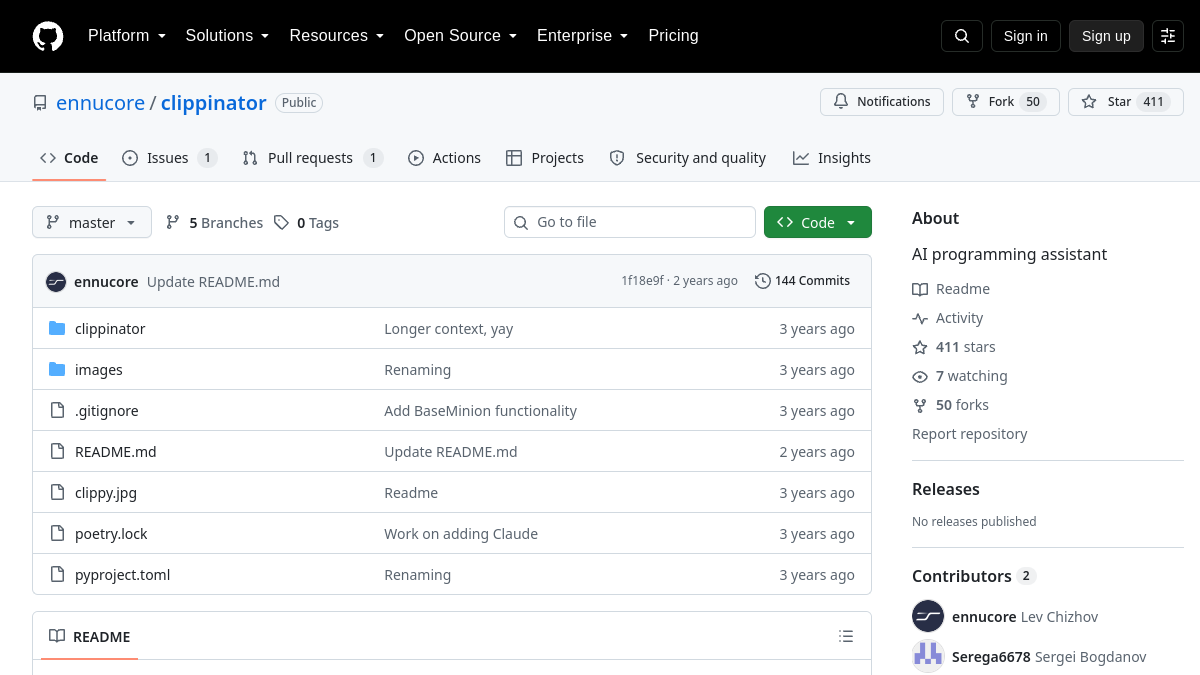Image resolution: width=1200 pixels, height=675 pixels.
Task: Open the clippinator folder
Action: pyautogui.click(x=110, y=329)
